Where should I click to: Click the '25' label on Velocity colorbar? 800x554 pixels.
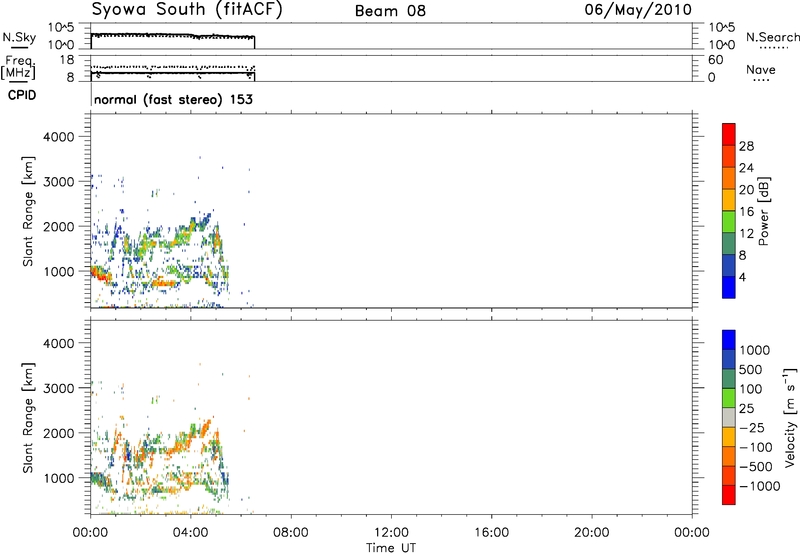pyautogui.click(x=746, y=408)
